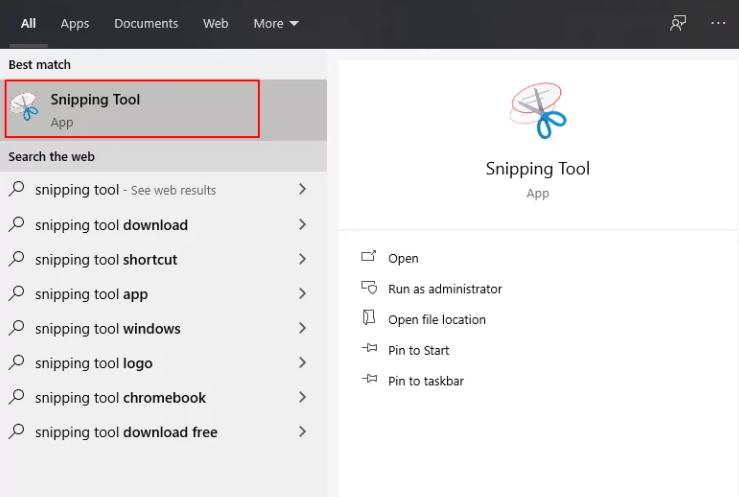This screenshot has height=497, width=739.
Task: Click Open in the preview pane
Action: point(403,258)
